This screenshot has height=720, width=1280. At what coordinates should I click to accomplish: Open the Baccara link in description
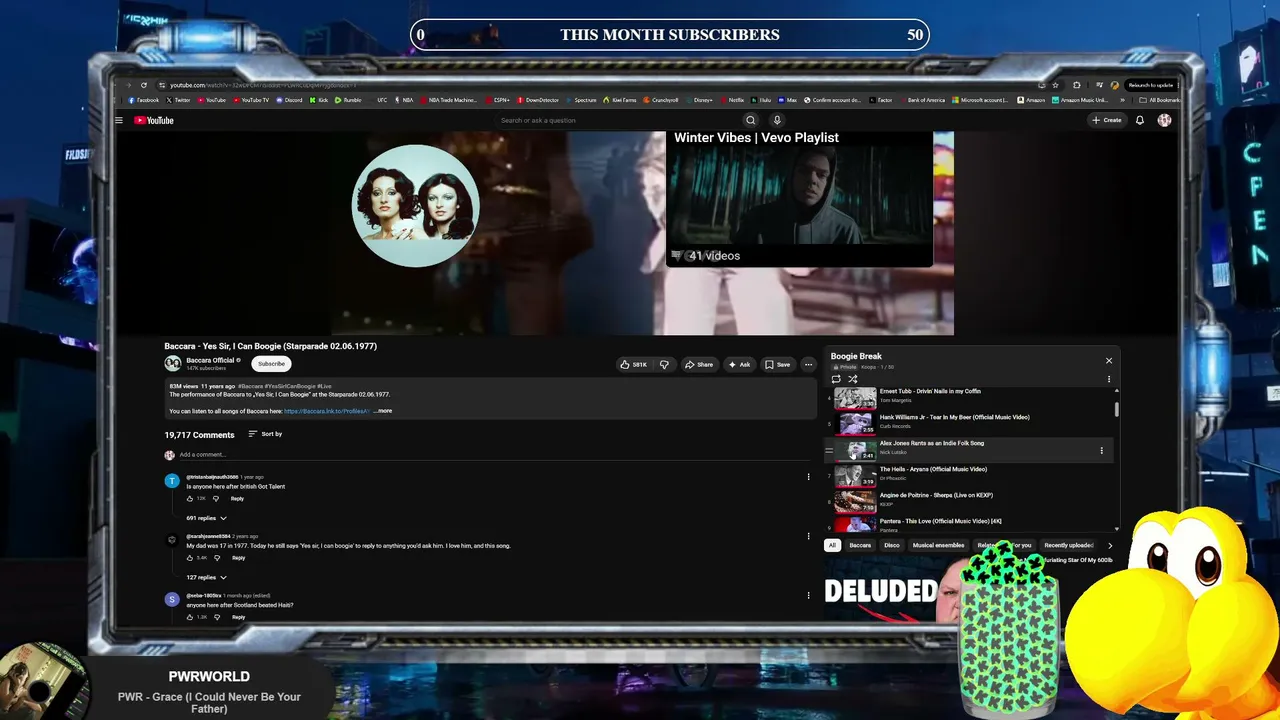(326, 411)
